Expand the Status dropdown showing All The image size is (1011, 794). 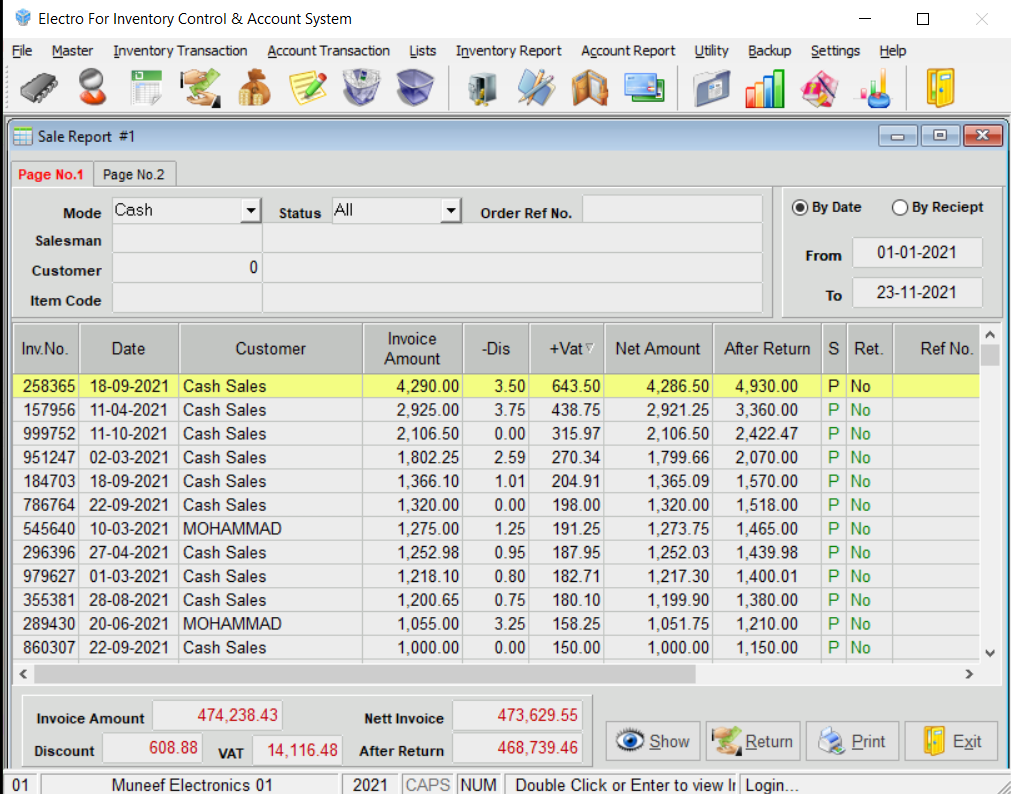450,211
